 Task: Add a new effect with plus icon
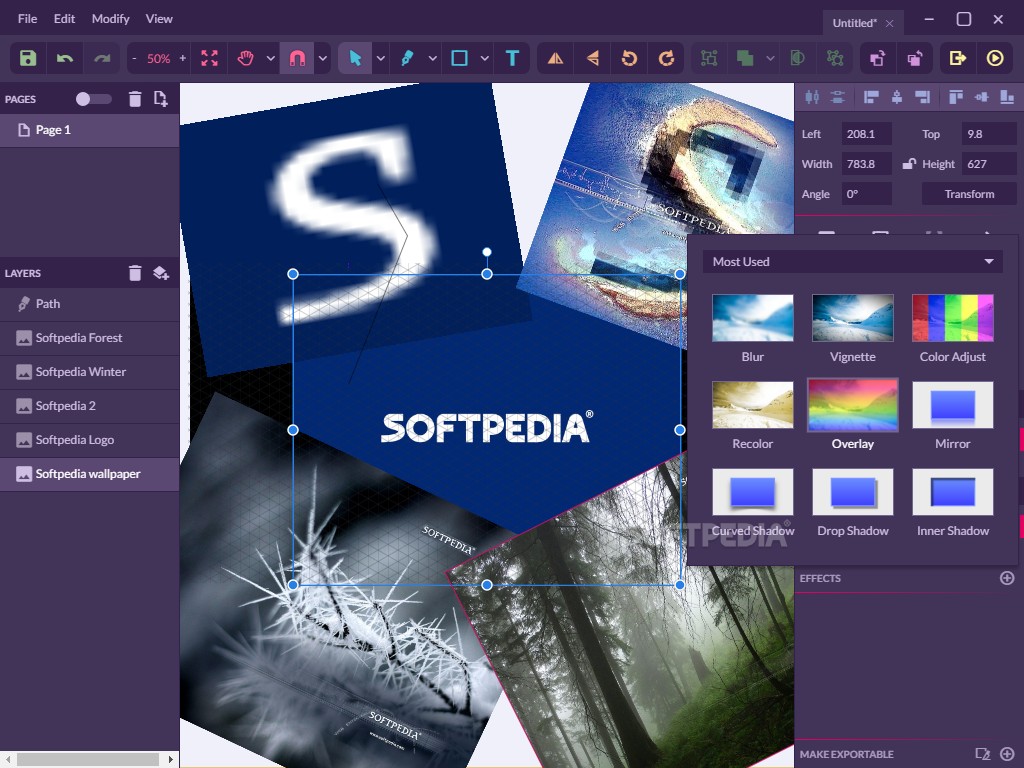pyautogui.click(x=1007, y=578)
